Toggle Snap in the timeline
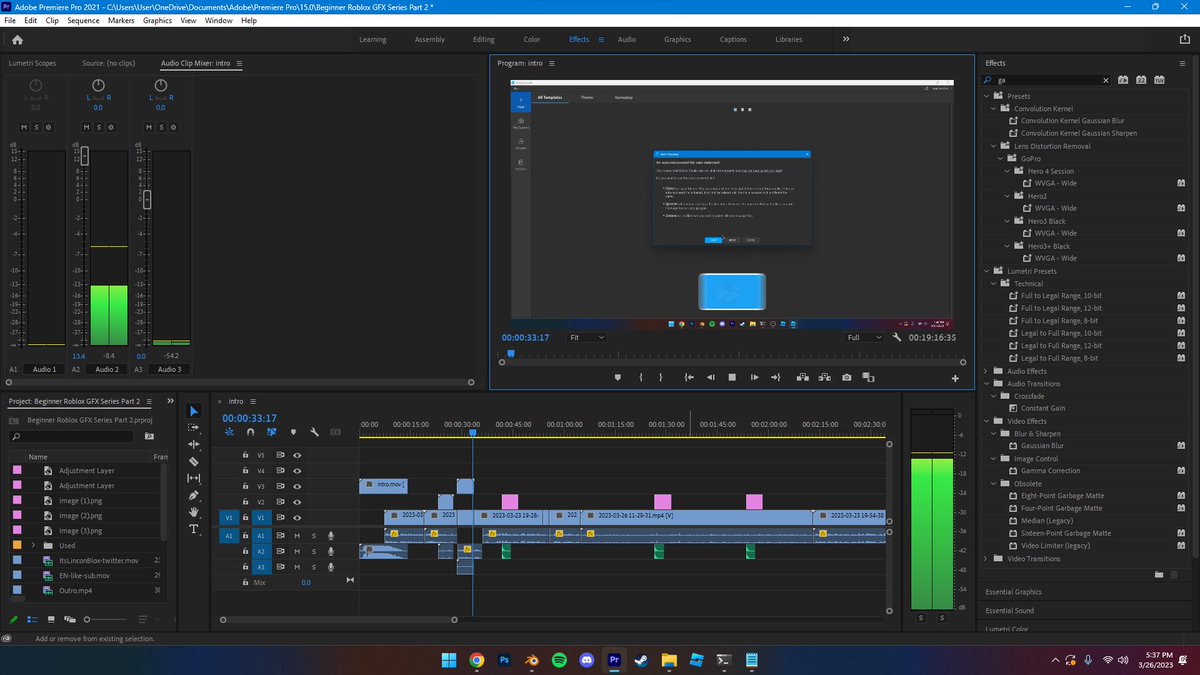This screenshot has height=675, width=1200. click(x=250, y=432)
